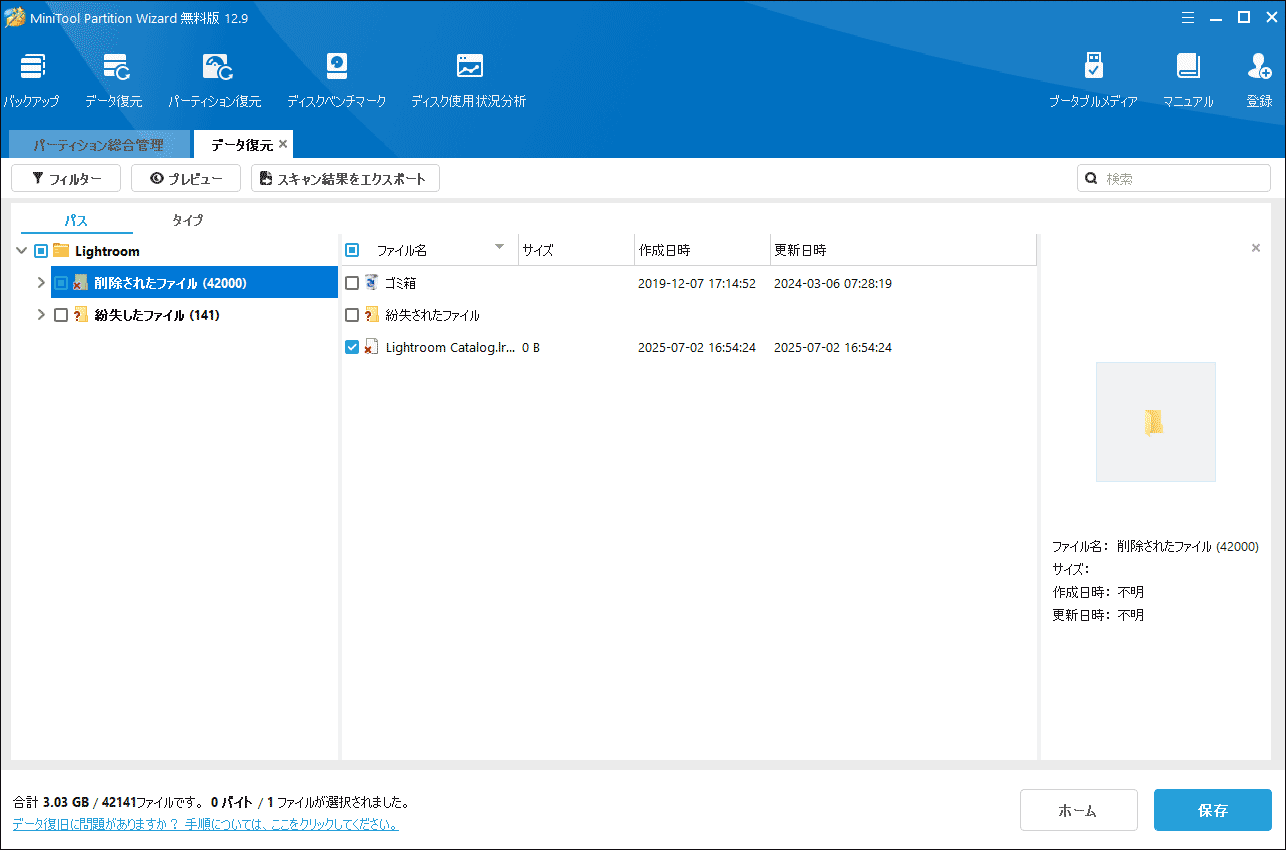Click the ゴミ箱 recycle bin icon
Image resolution: width=1286 pixels, height=850 pixels.
coord(372,283)
